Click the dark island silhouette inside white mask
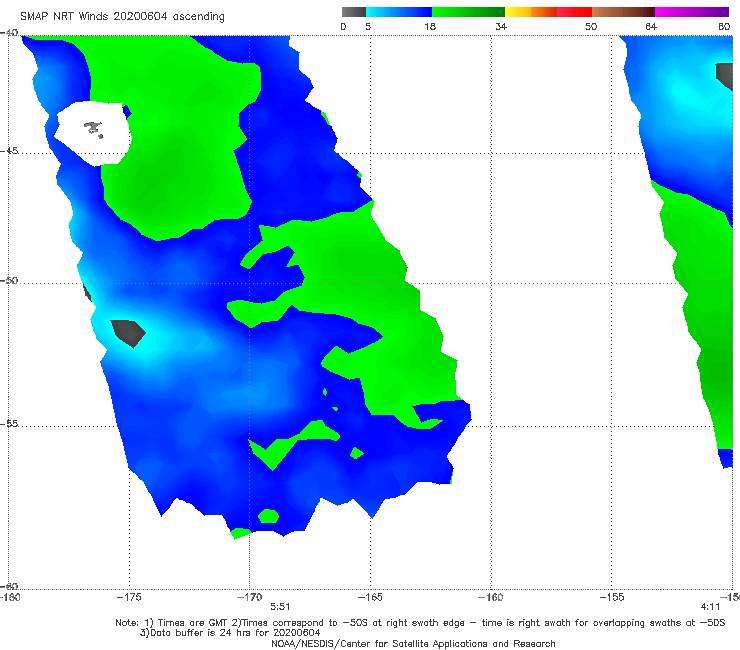Image resolution: width=740 pixels, height=650 pixels. tap(94, 129)
